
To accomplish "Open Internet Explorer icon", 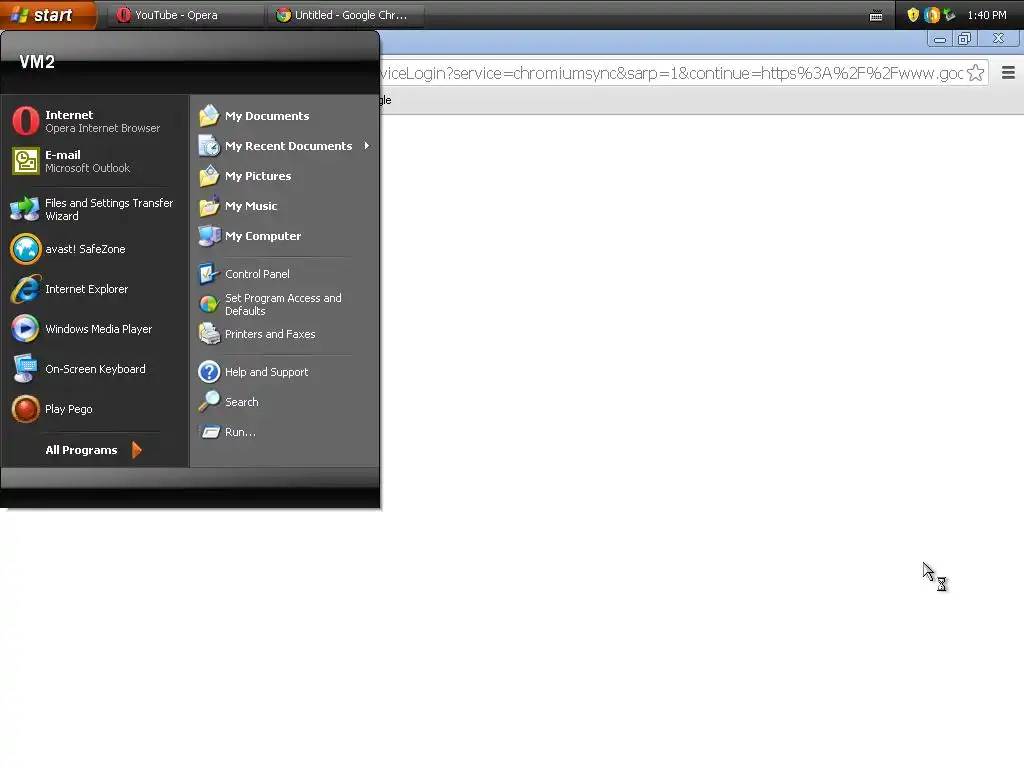I will tap(25, 289).
